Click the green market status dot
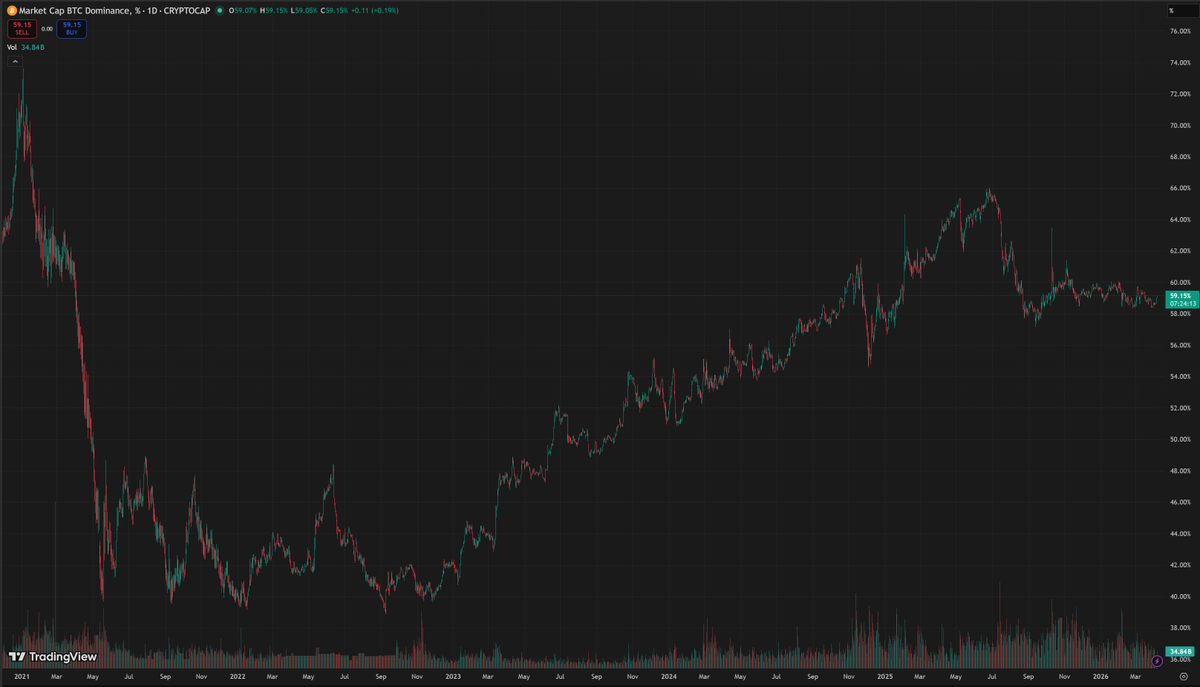Screen dimensions: 1200x687 (x=220, y=10)
